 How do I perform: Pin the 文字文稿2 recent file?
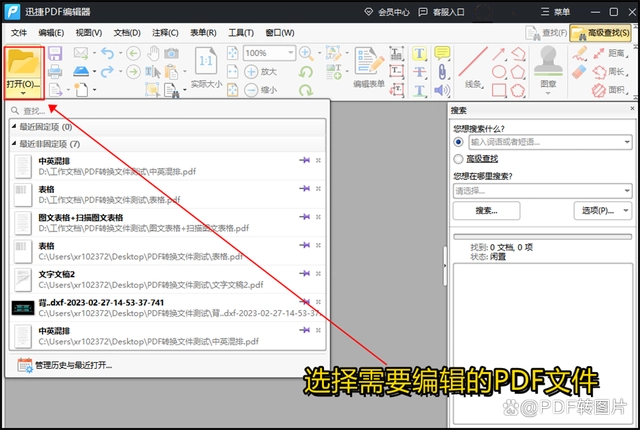pos(304,273)
